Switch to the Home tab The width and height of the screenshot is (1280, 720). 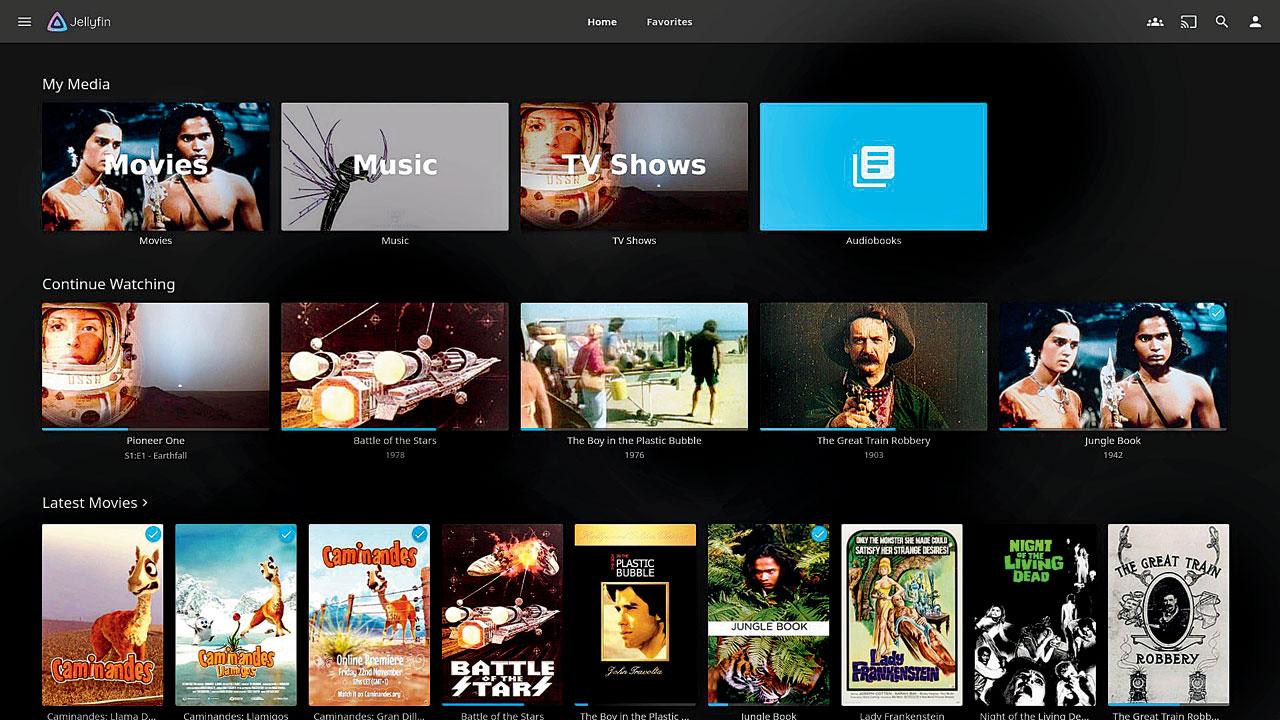602,22
